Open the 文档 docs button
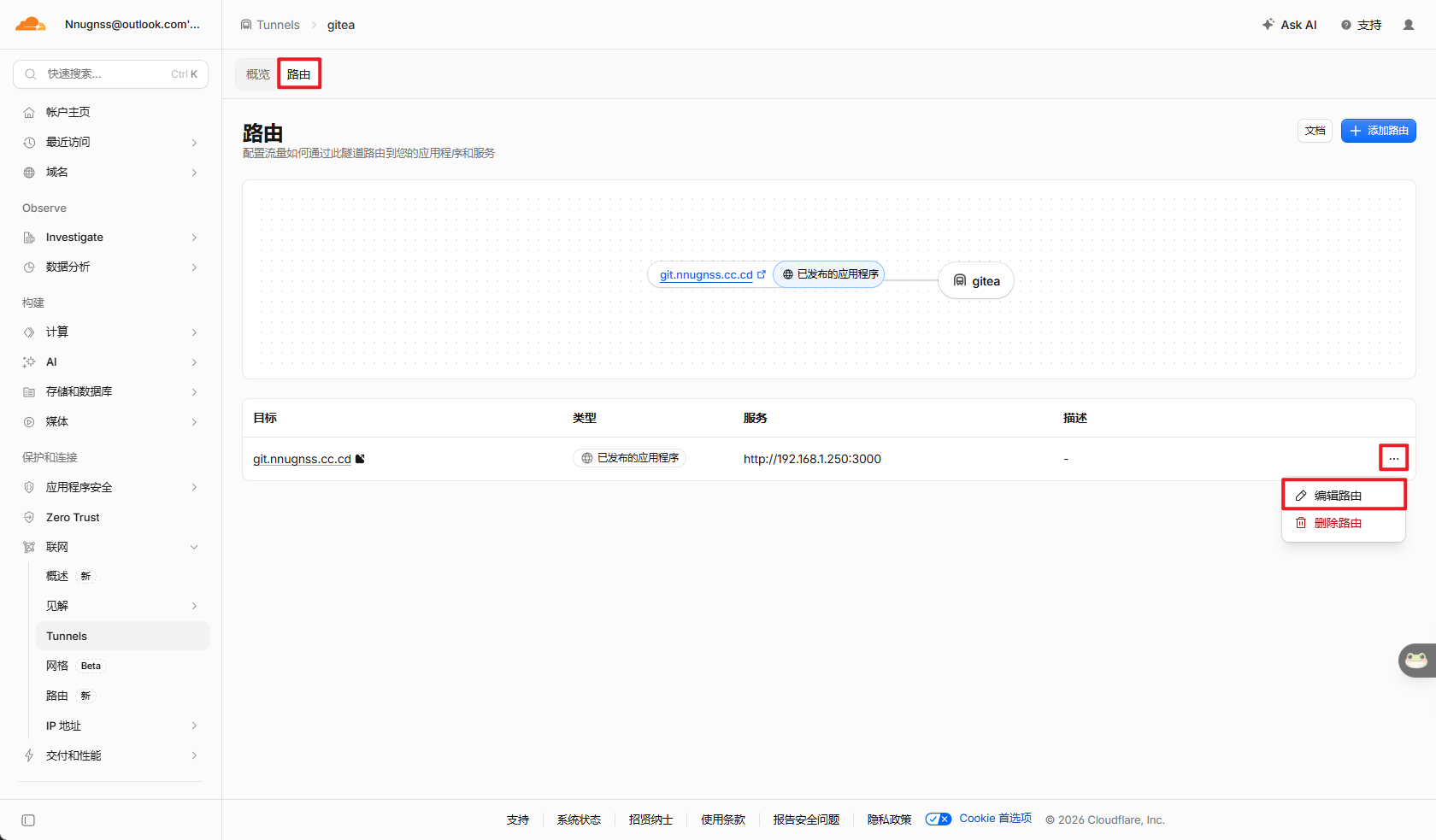 [1315, 131]
